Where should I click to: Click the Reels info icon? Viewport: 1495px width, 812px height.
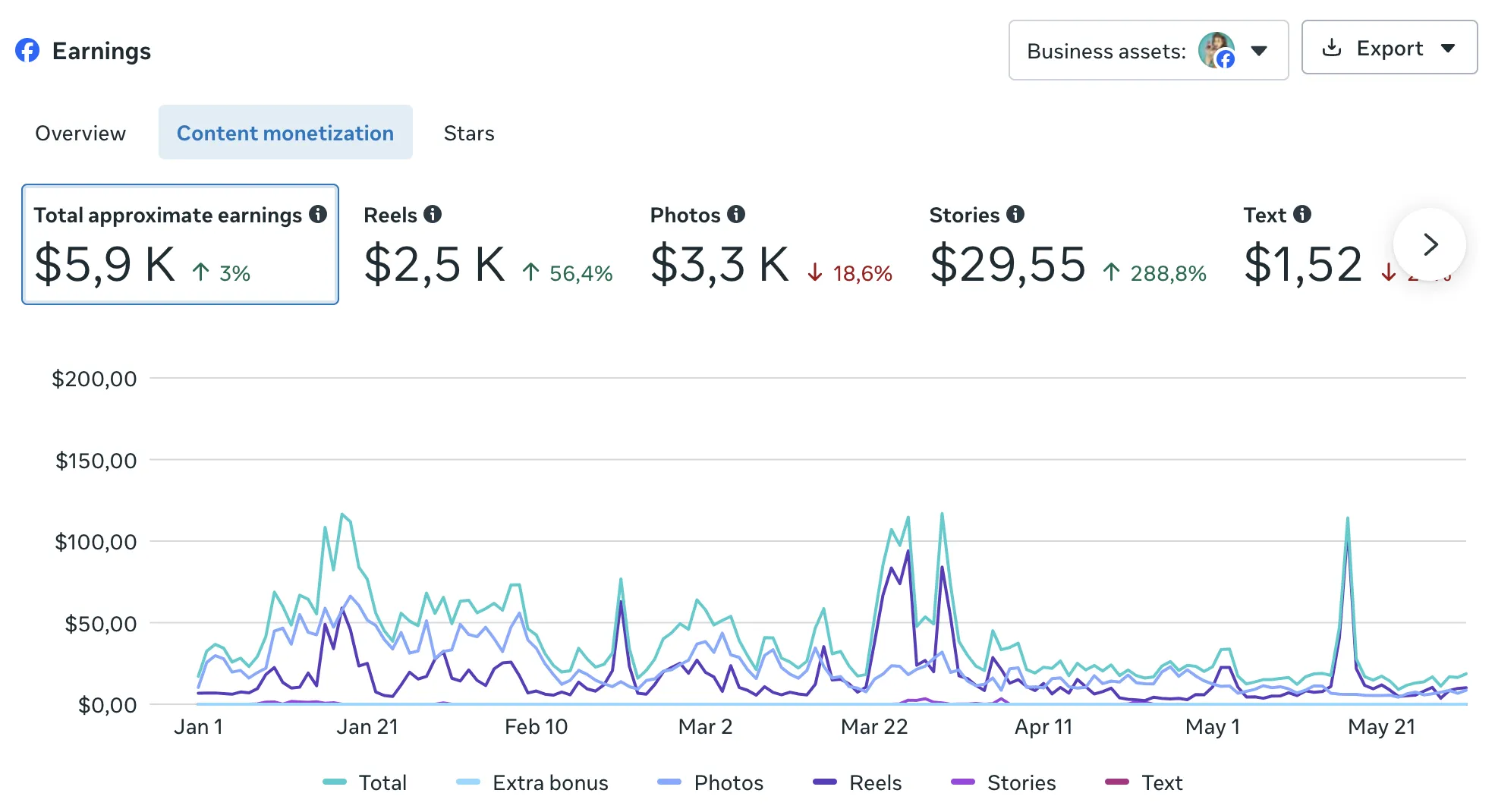433,215
